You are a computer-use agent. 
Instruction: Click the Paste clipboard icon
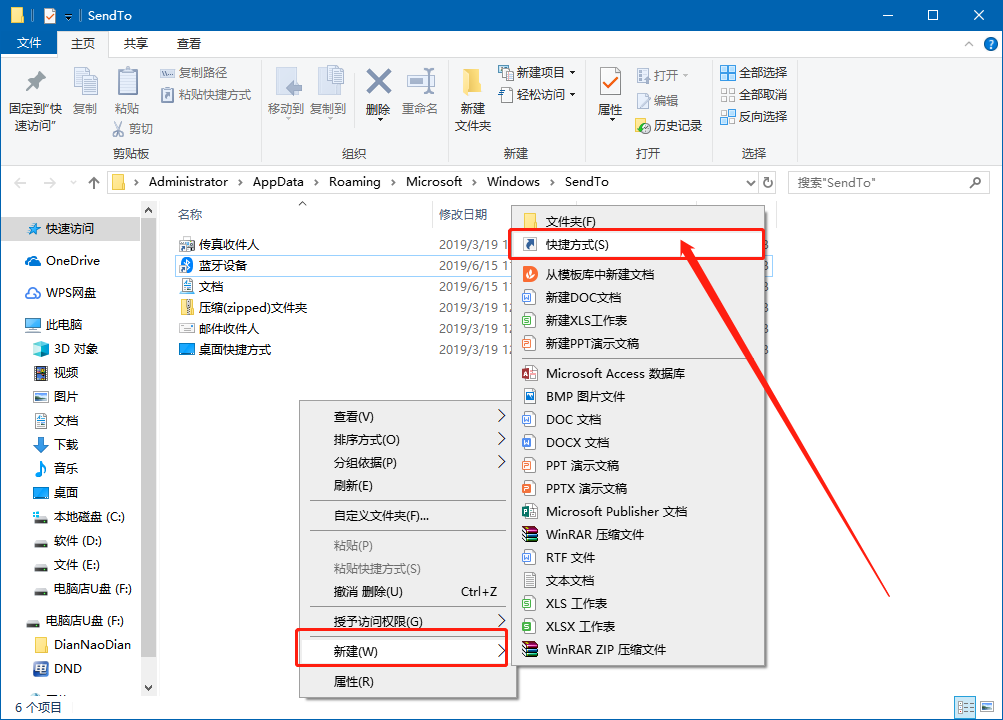click(x=127, y=82)
